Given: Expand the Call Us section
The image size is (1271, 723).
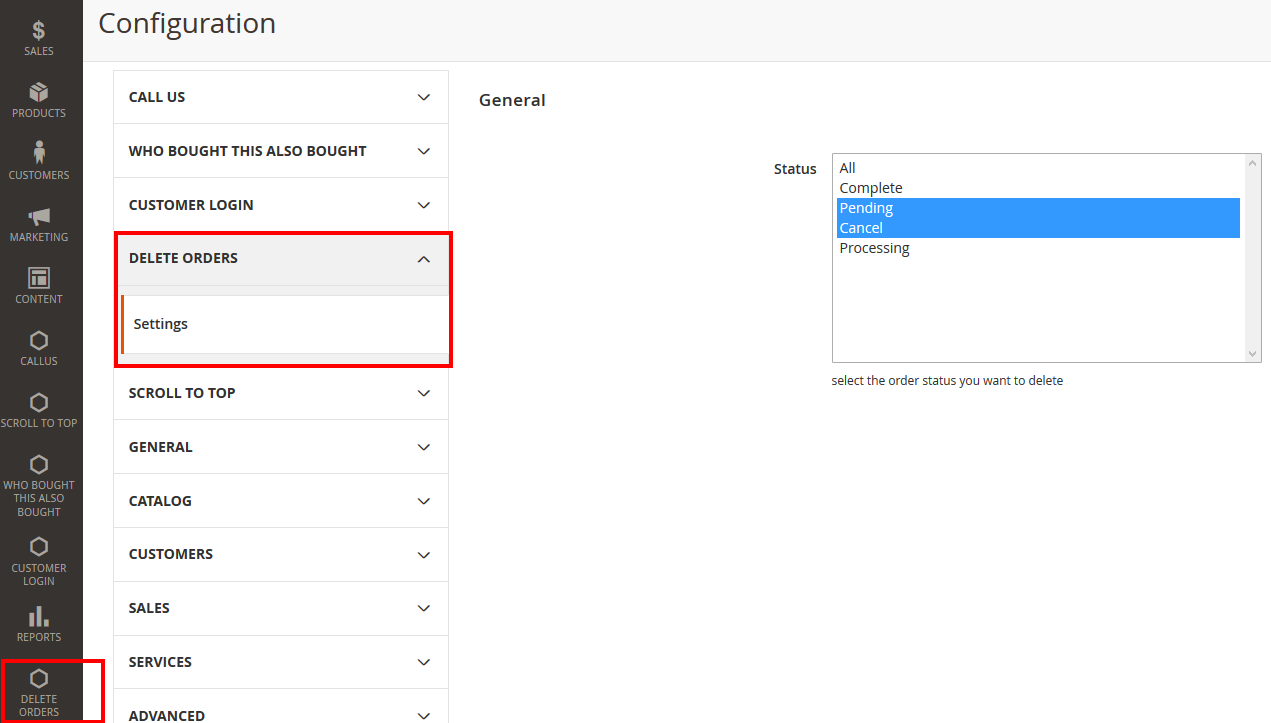Looking at the screenshot, I should coord(280,97).
